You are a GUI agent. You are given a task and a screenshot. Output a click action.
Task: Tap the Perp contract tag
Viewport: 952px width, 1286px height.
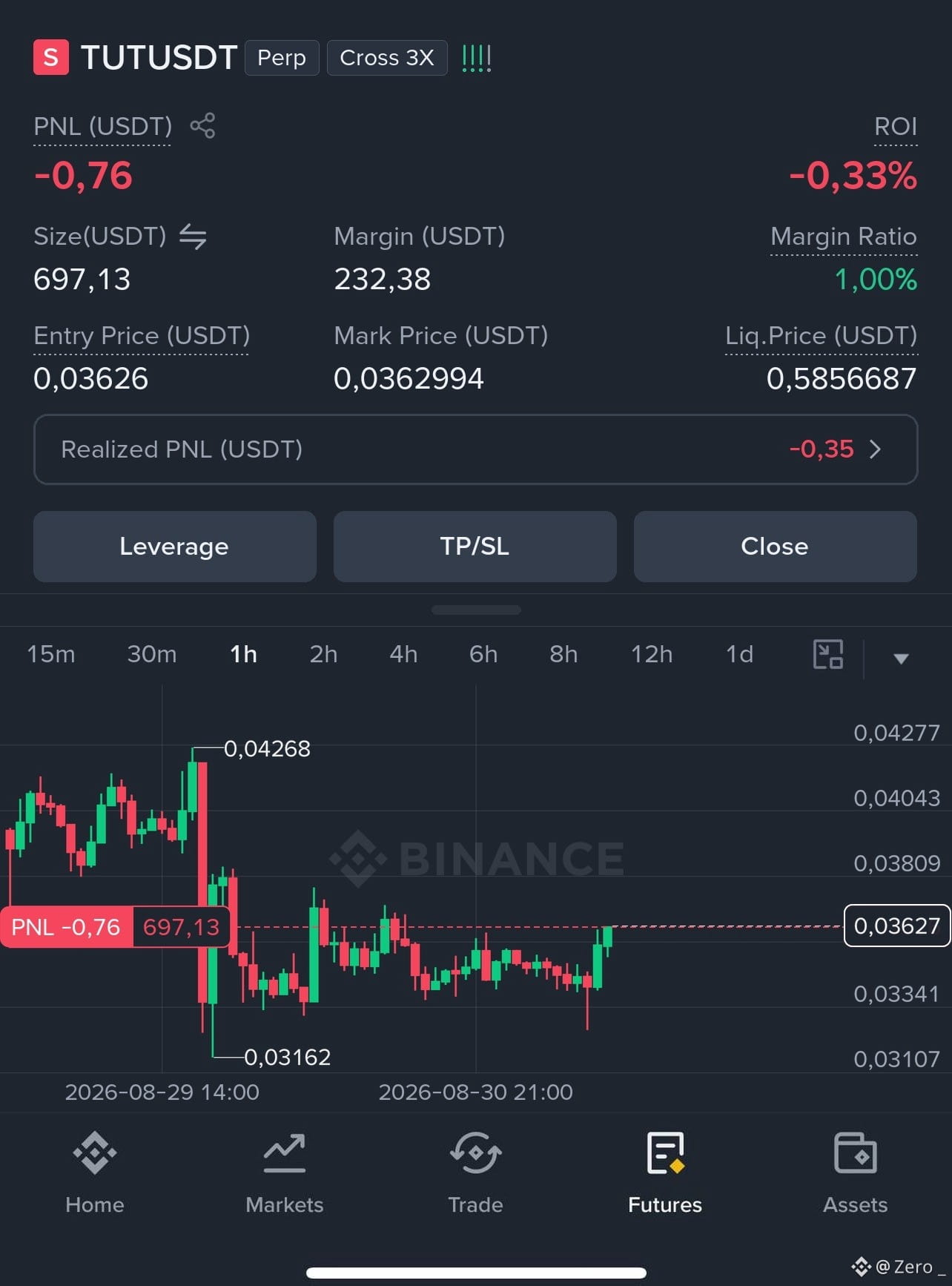click(x=282, y=58)
